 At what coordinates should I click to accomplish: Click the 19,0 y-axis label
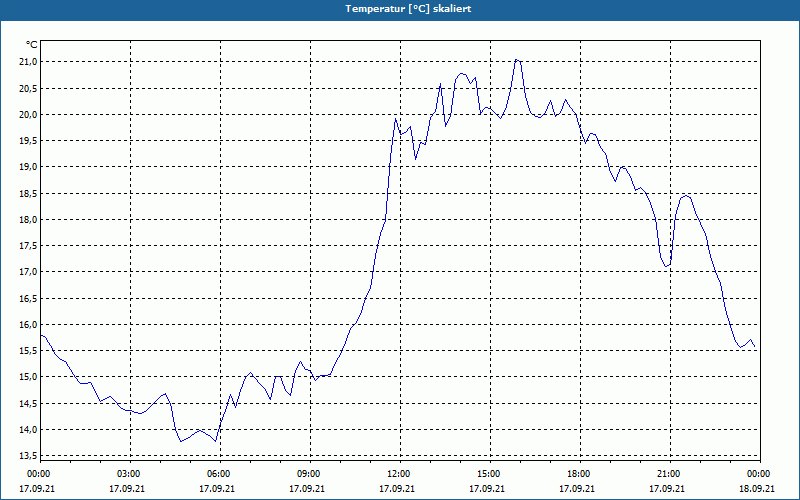coord(29,167)
